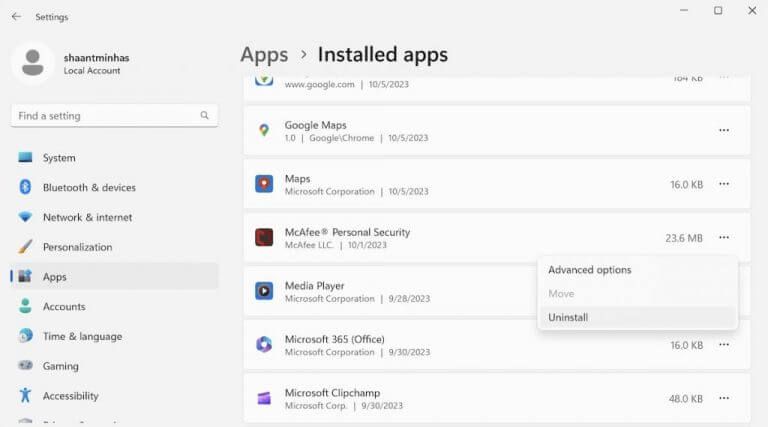Click the www.google.com publisher text

(319, 84)
